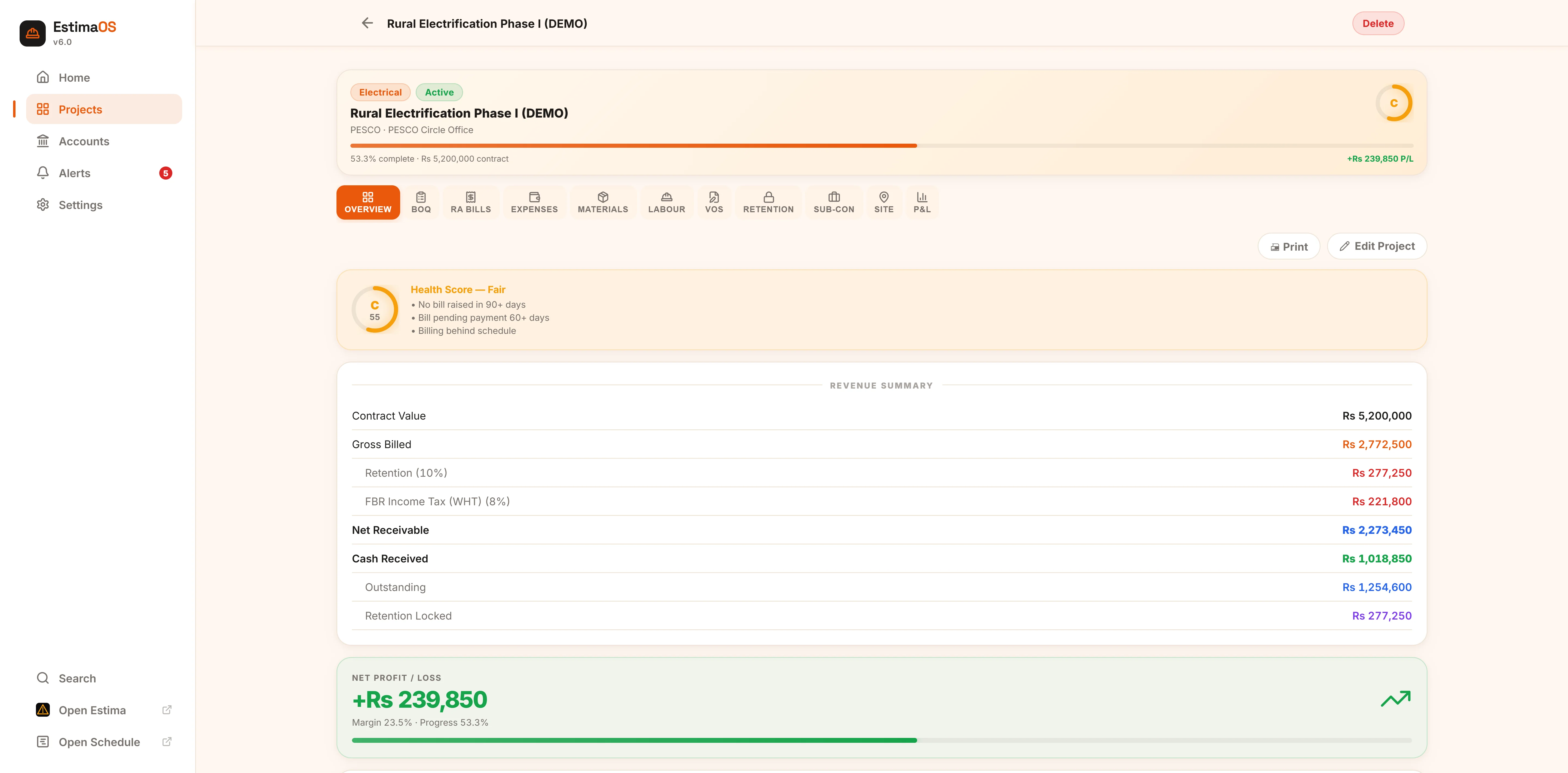Click the Search magnifier icon
1568x773 pixels.
click(43, 678)
